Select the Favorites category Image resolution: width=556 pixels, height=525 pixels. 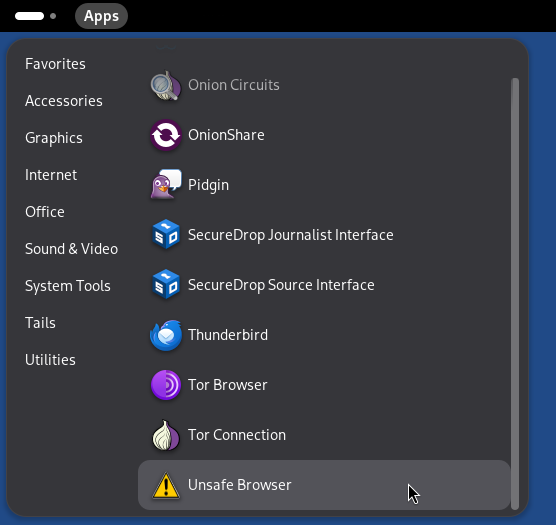coord(55,64)
